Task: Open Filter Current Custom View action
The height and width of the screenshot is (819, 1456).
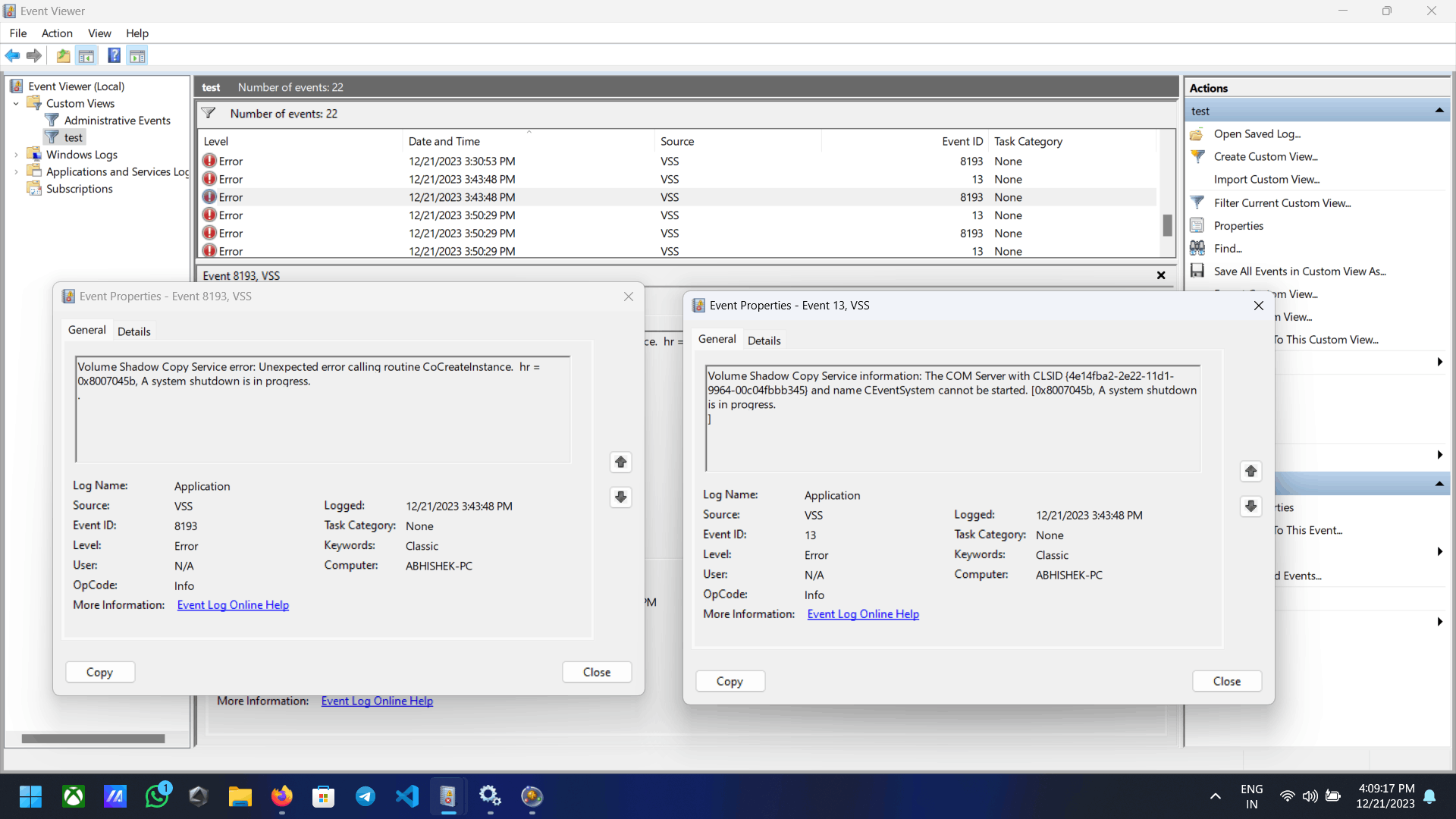Action: coord(1282,202)
